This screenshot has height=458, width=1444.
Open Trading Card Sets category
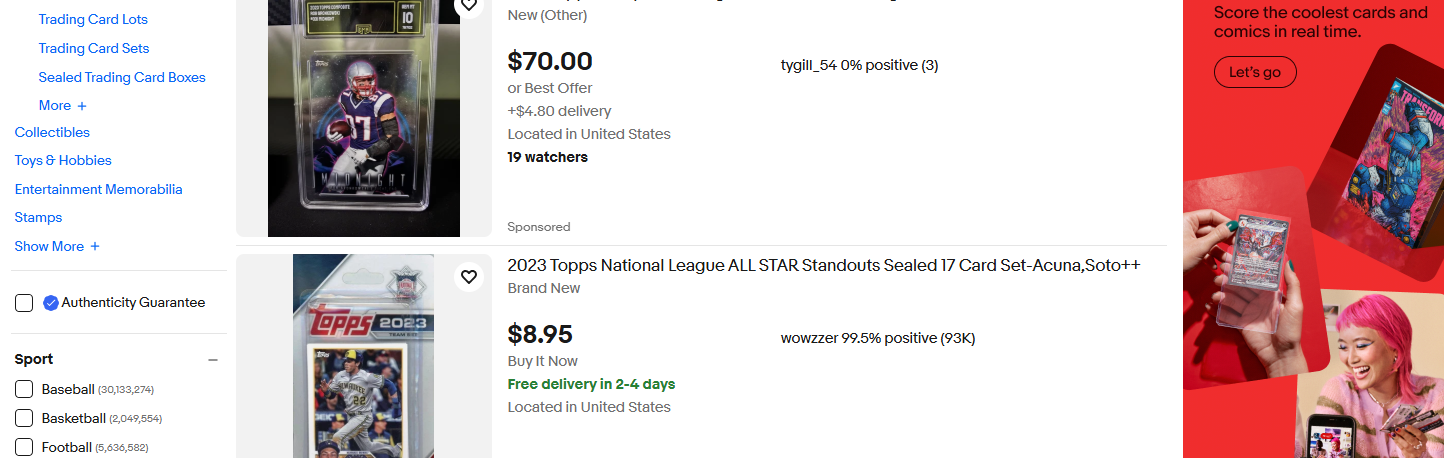[94, 48]
